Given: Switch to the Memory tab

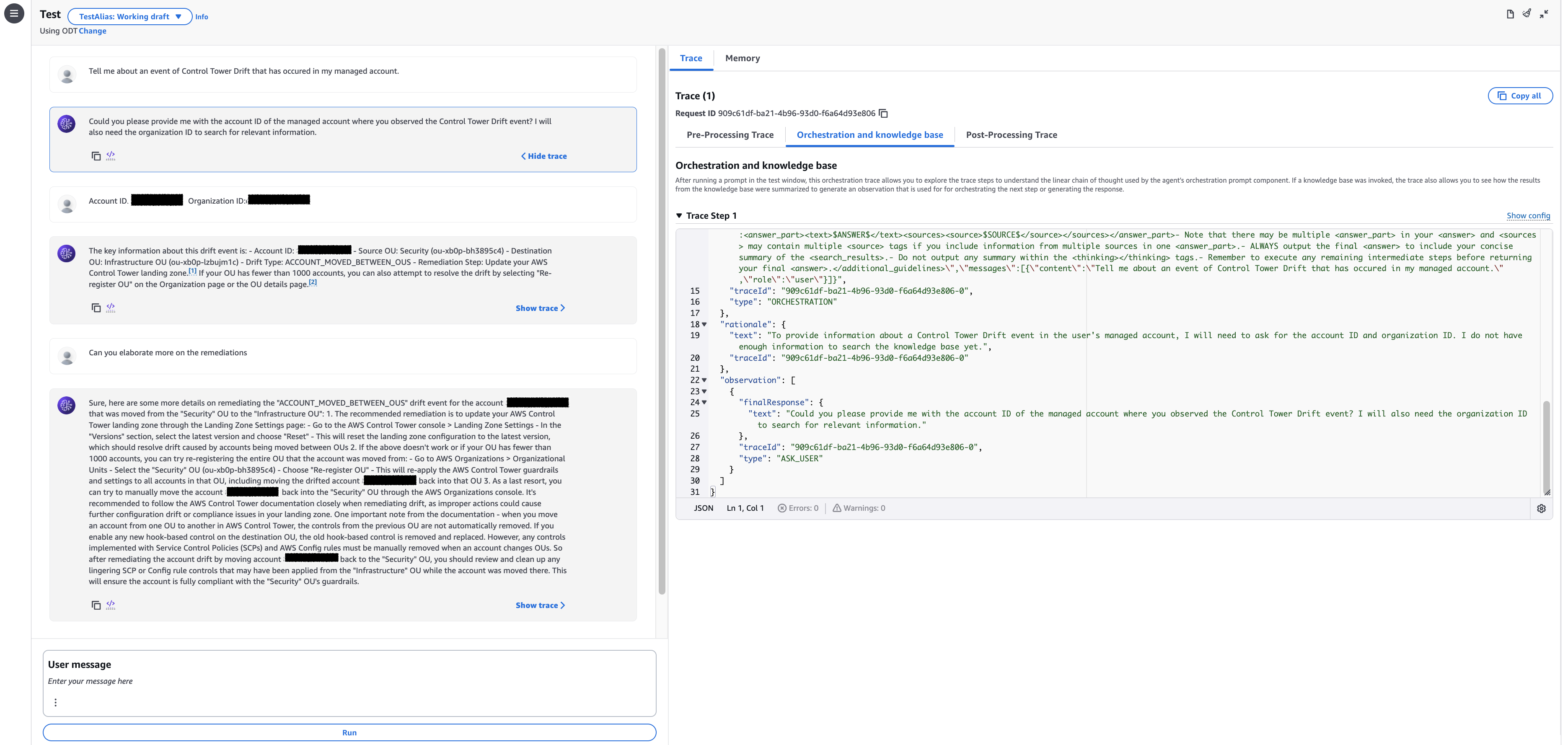Looking at the screenshot, I should click(x=742, y=58).
